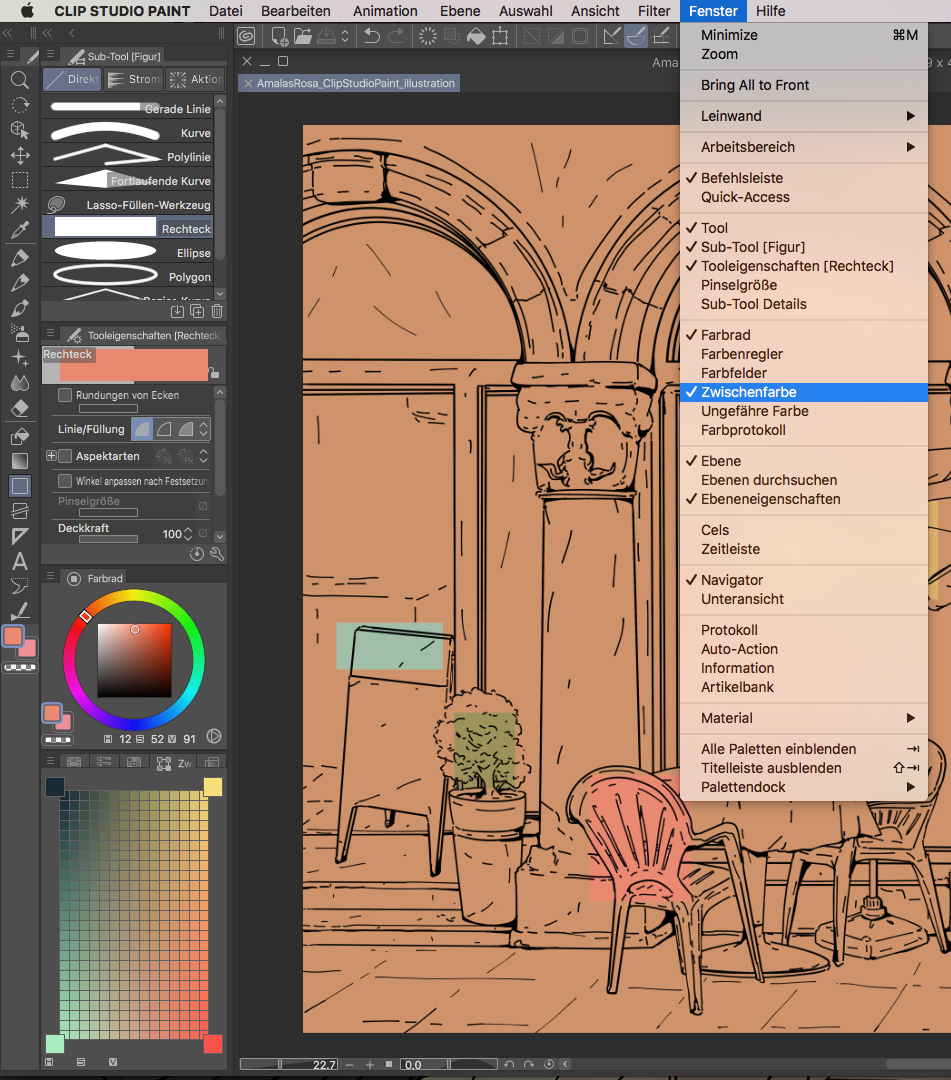Delete sub-tool with trash icon
951x1080 pixels.
pyautogui.click(x=217, y=311)
